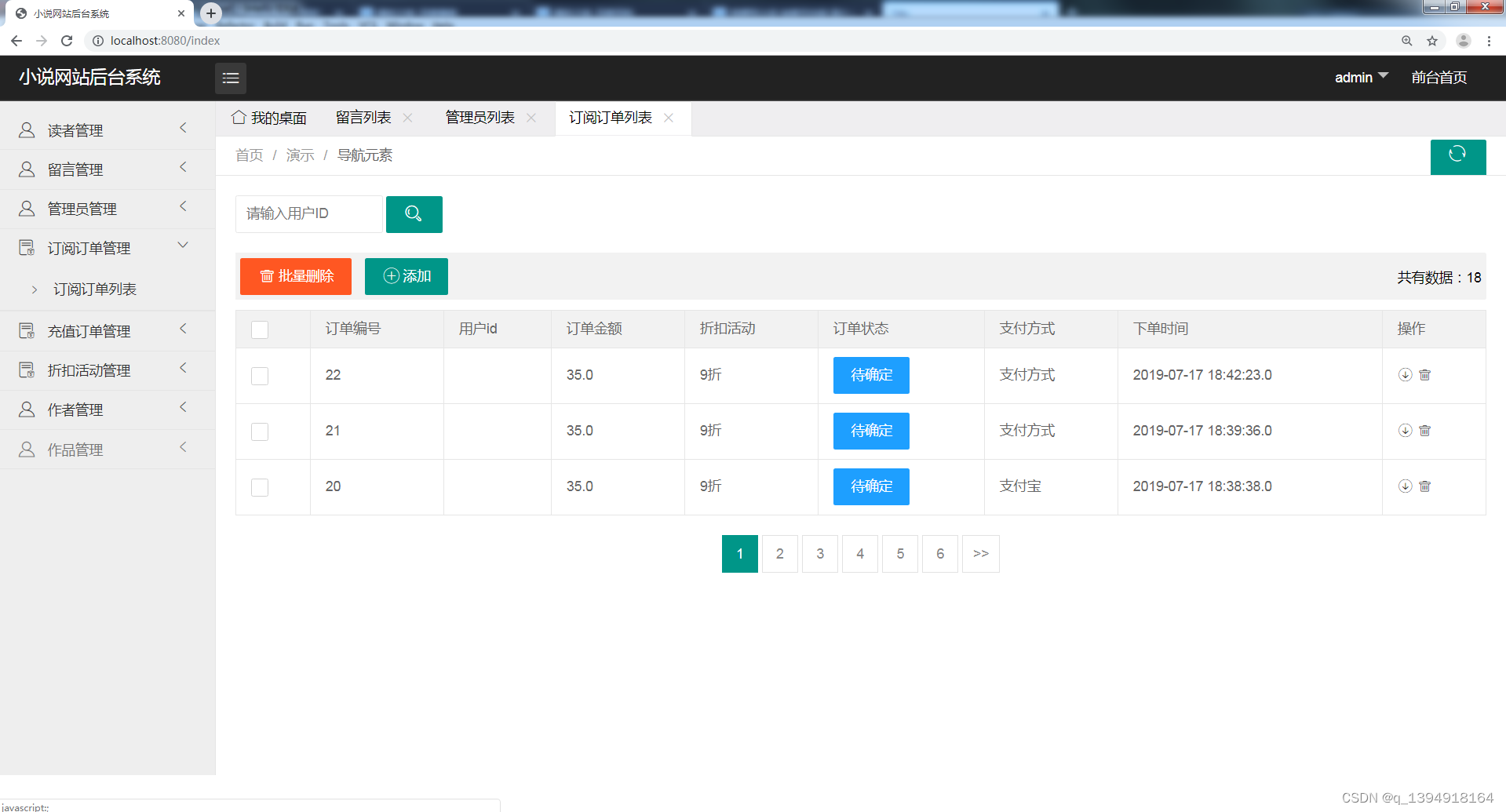This screenshot has height=812, width=1506.
Task: Click 待确定 status for order 22
Action: coord(871,375)
